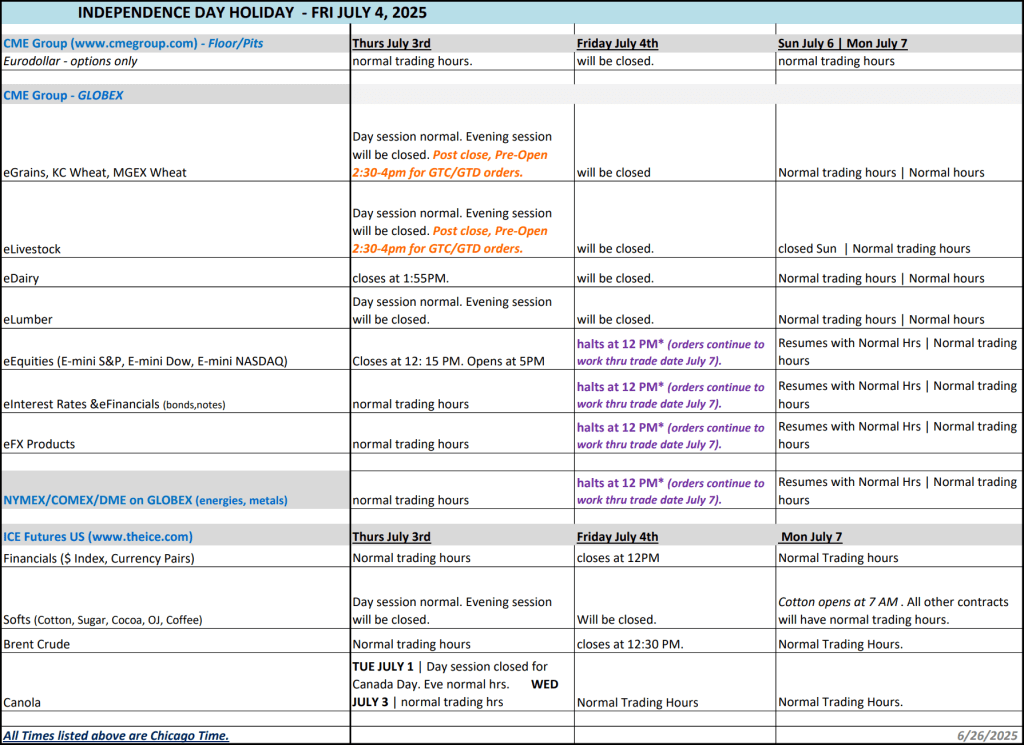Click the 'eFX Products' row label

tap(39, 444)
